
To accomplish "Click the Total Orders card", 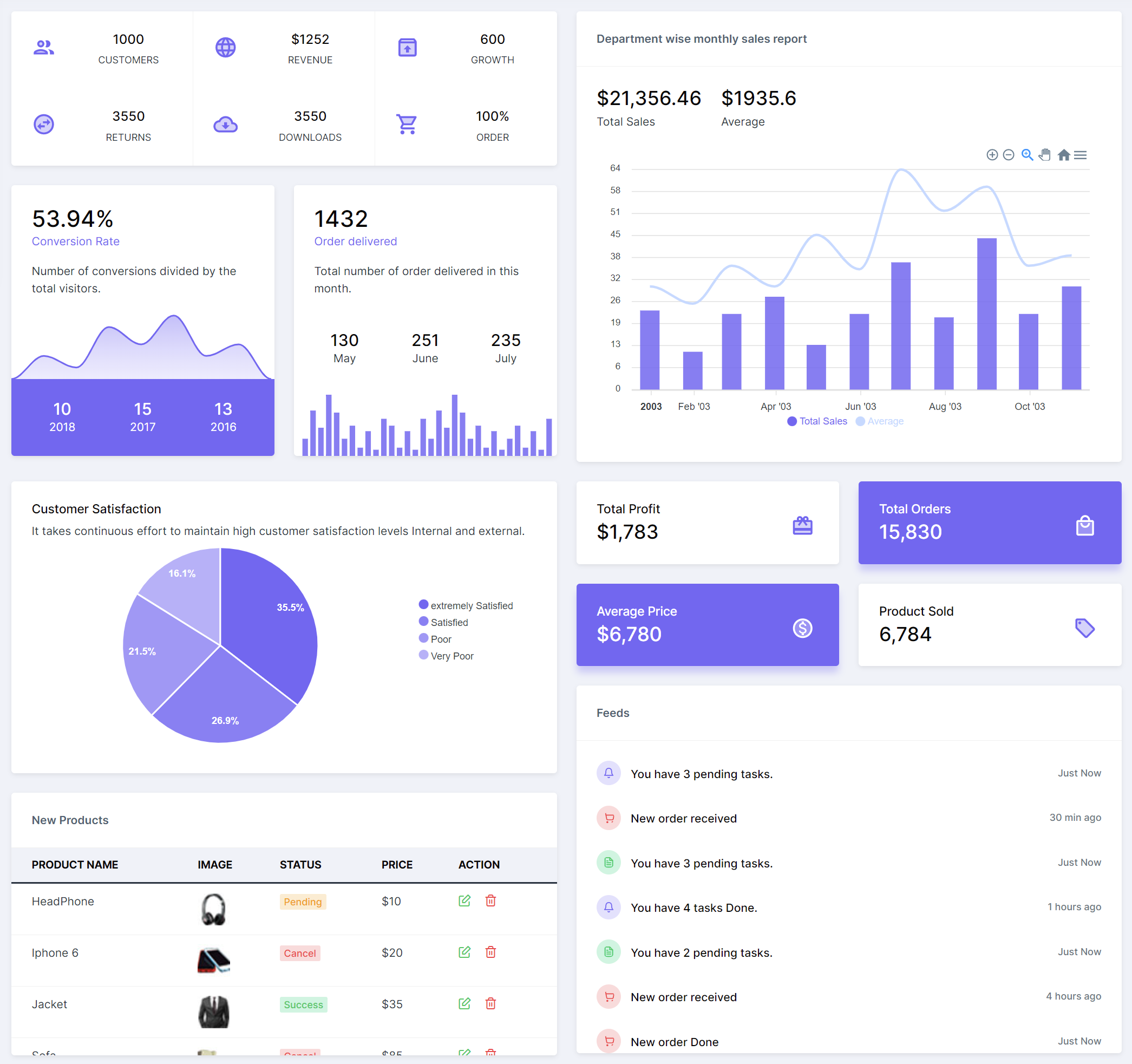I will click(989, 523).
